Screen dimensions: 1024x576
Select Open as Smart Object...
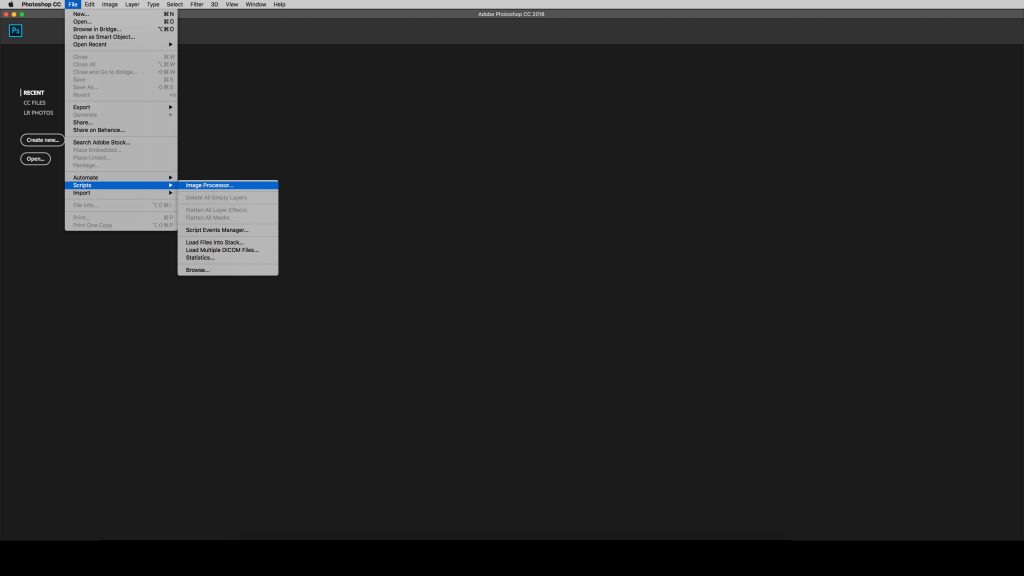[121, 37]
